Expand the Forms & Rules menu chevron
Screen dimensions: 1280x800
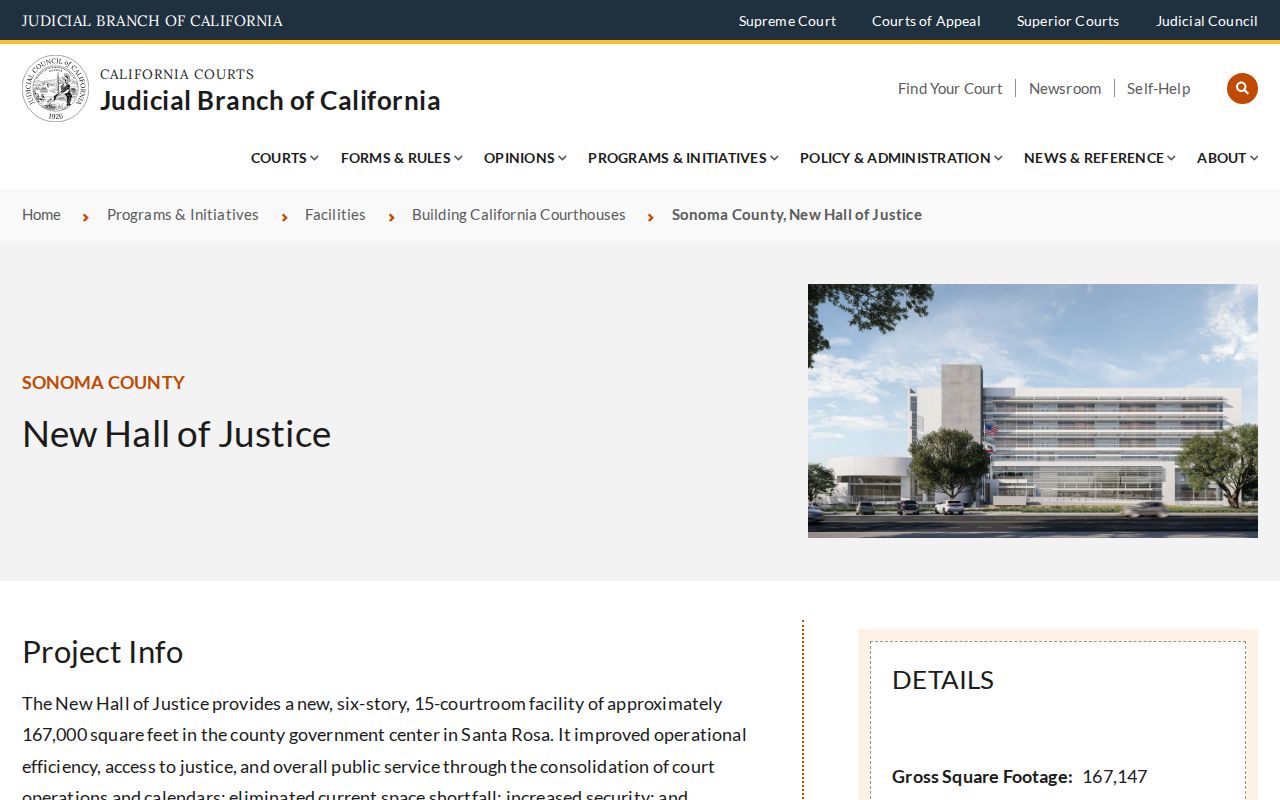(458, 158)
